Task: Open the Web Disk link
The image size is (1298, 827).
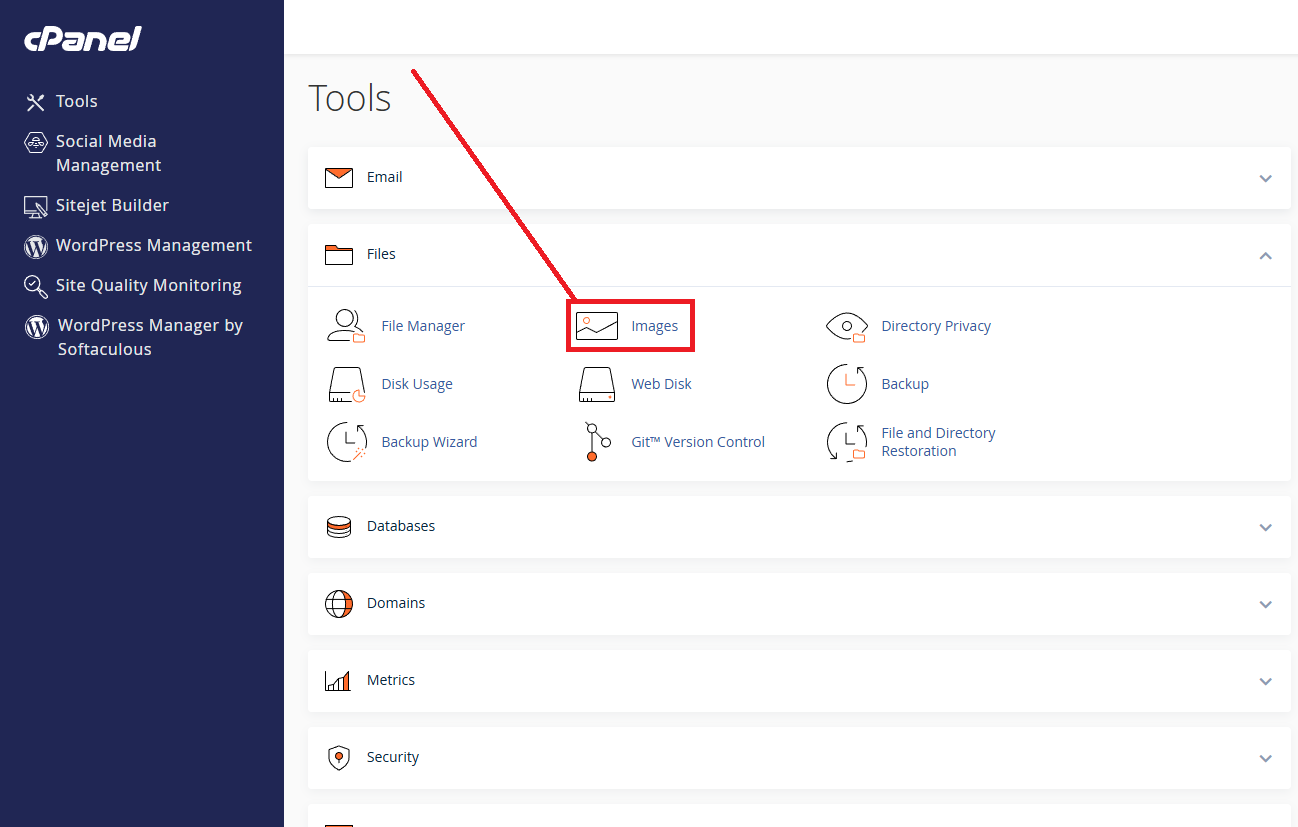Action: point(661,384)
